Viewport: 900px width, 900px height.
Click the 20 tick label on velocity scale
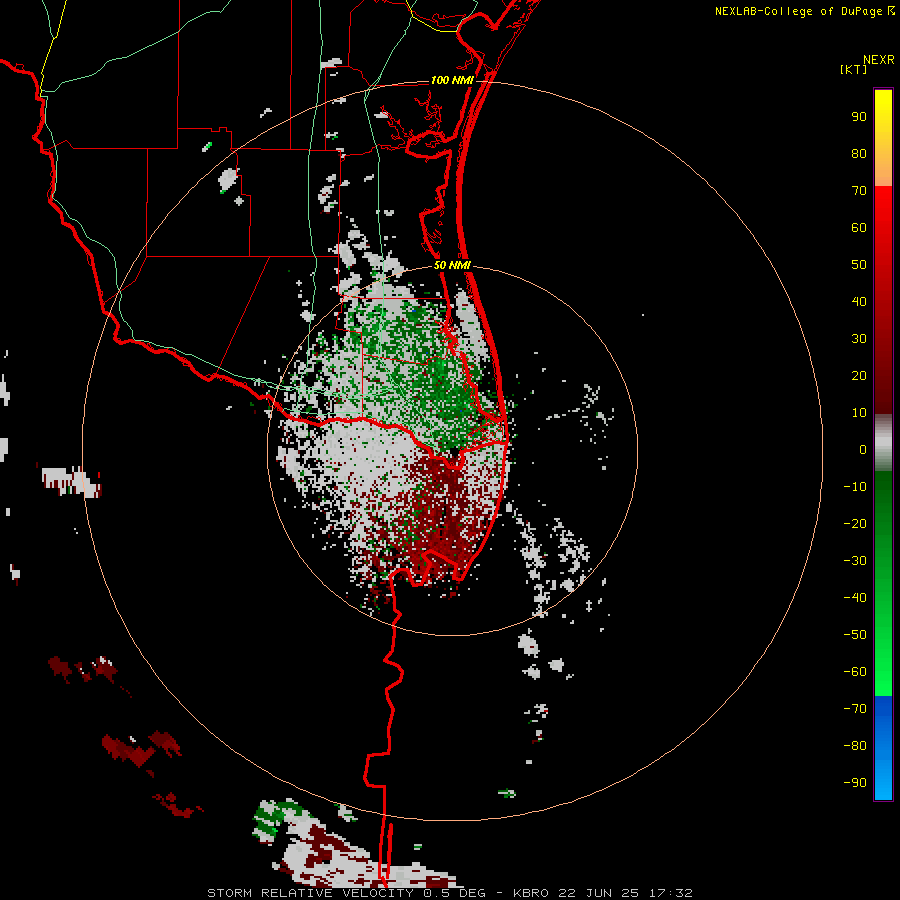859,376
